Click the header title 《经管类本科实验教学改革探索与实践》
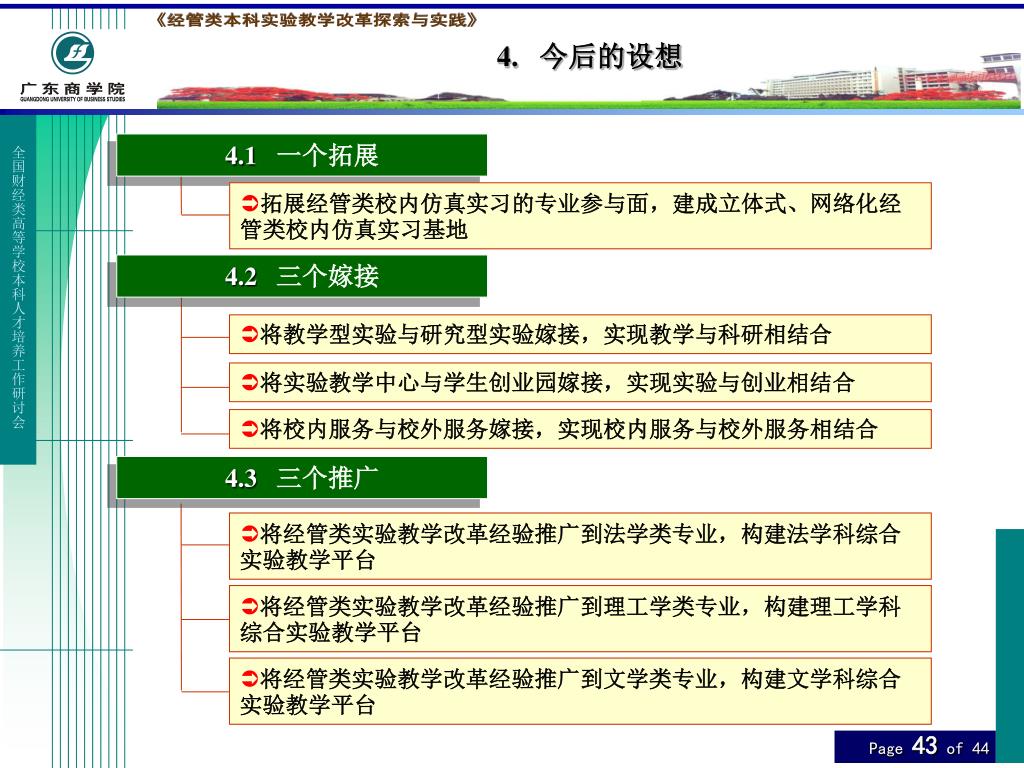The height and width of the screenshot is (768, 1024). pyautogui.click(x=317, y=20)
